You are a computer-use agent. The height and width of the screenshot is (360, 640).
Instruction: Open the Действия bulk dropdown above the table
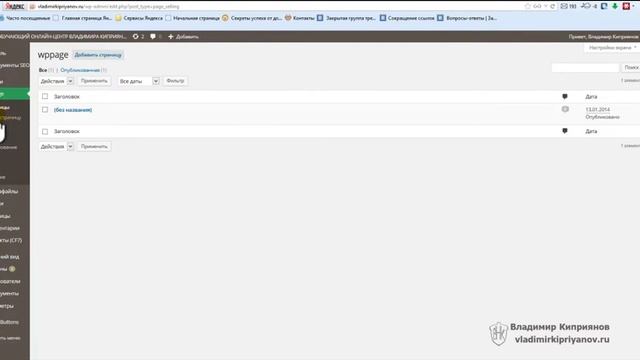tap(56, 81)
